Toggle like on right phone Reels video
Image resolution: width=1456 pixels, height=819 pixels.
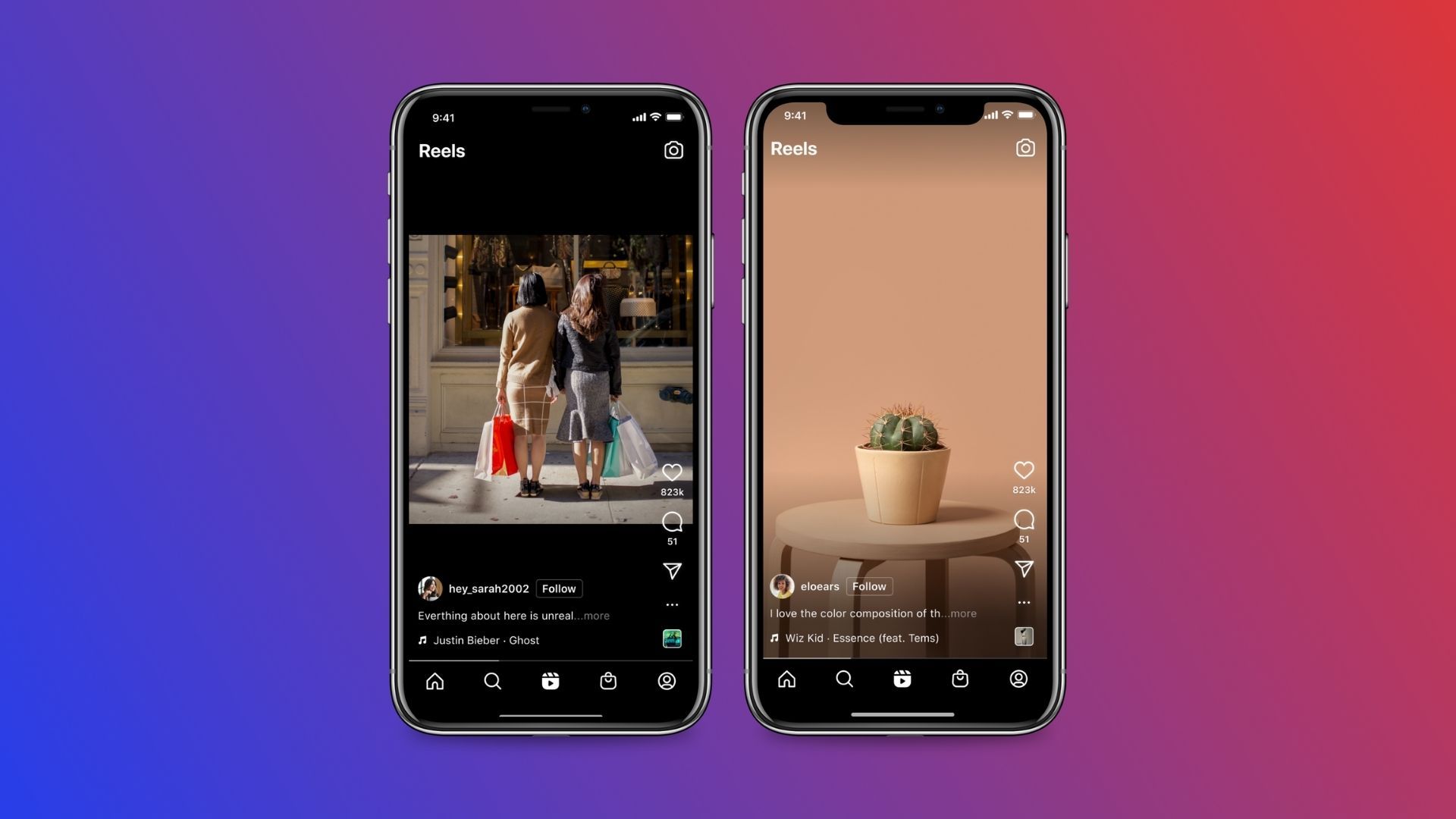pos(1024,469)
